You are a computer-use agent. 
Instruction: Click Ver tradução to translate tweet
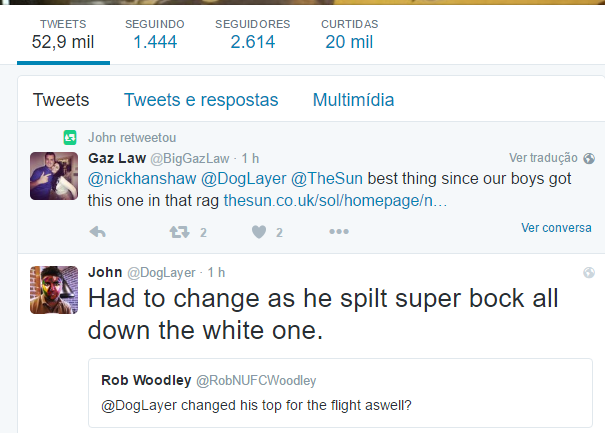(x=543, y=158)
